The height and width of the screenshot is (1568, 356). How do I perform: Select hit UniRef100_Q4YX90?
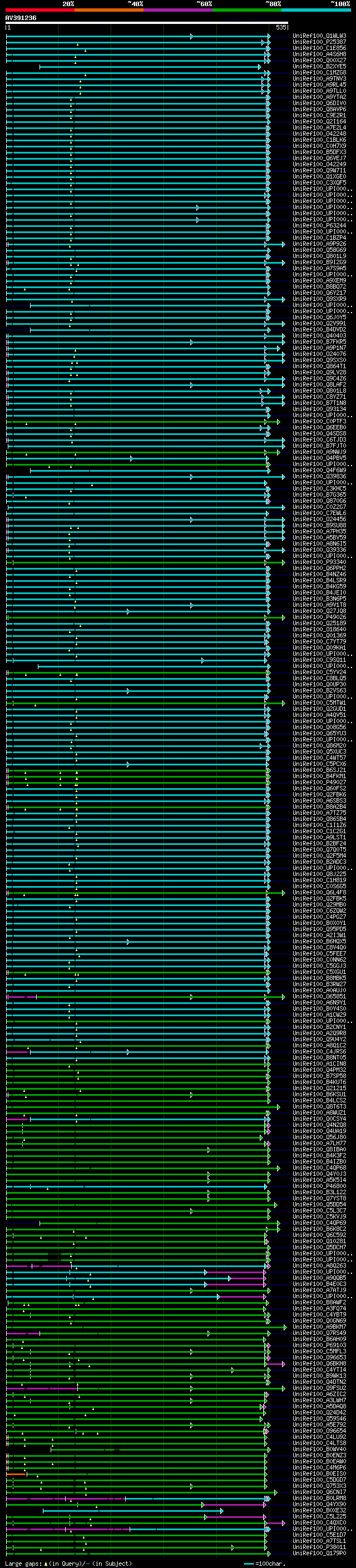(319, 1505)
